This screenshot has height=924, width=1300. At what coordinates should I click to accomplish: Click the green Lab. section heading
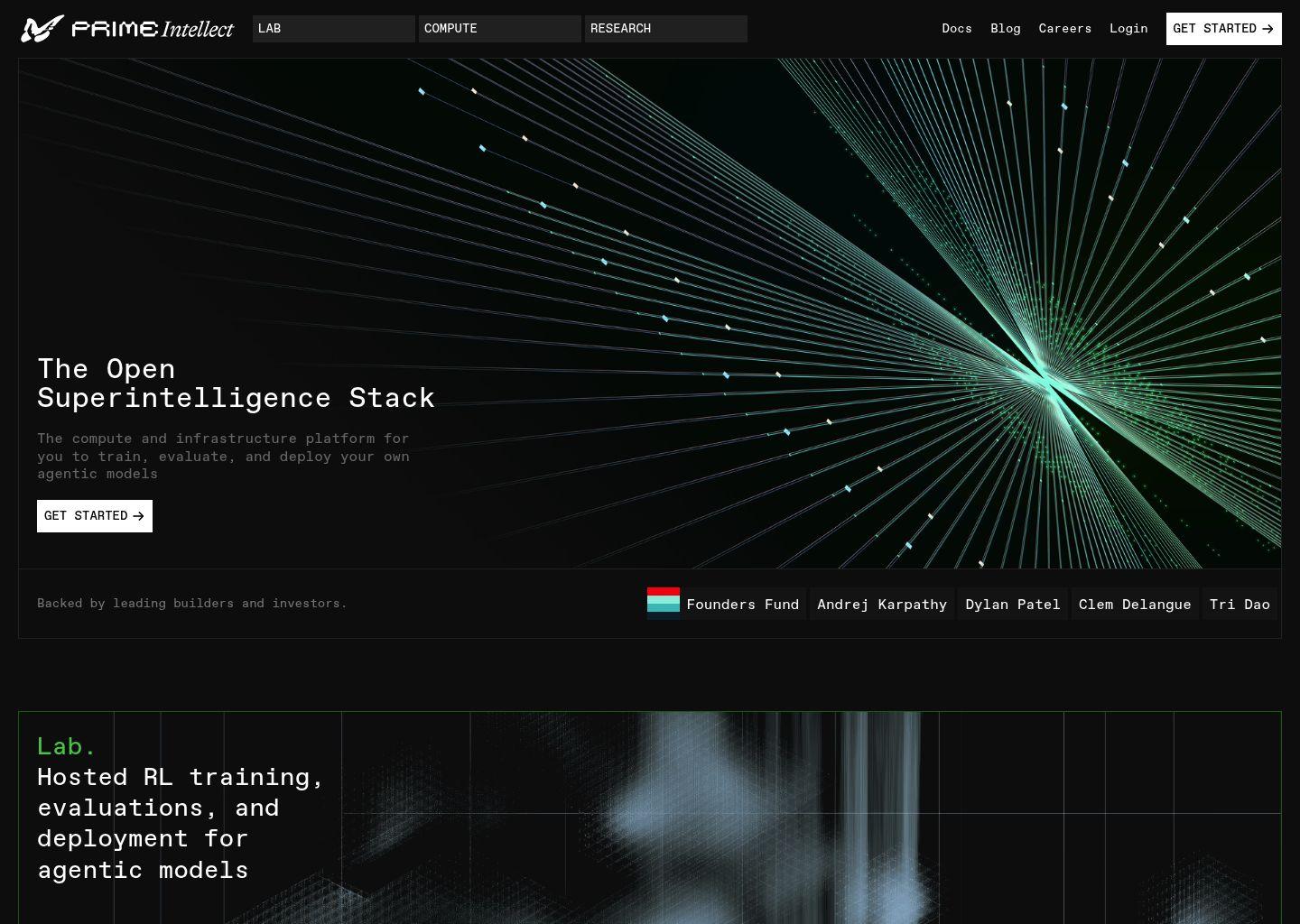(67, 746)
